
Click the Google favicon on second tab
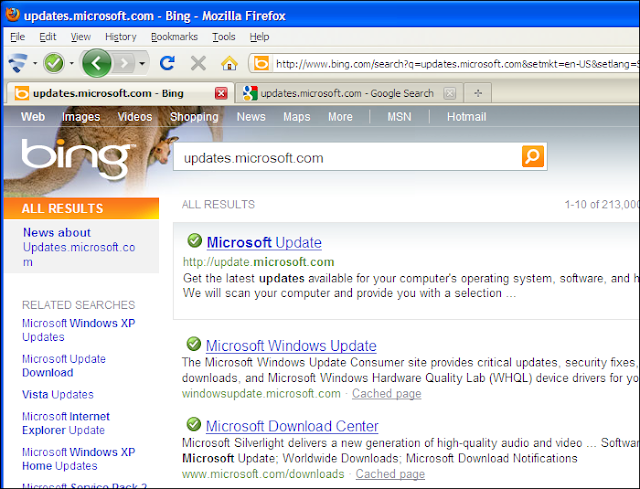point(250,93)
